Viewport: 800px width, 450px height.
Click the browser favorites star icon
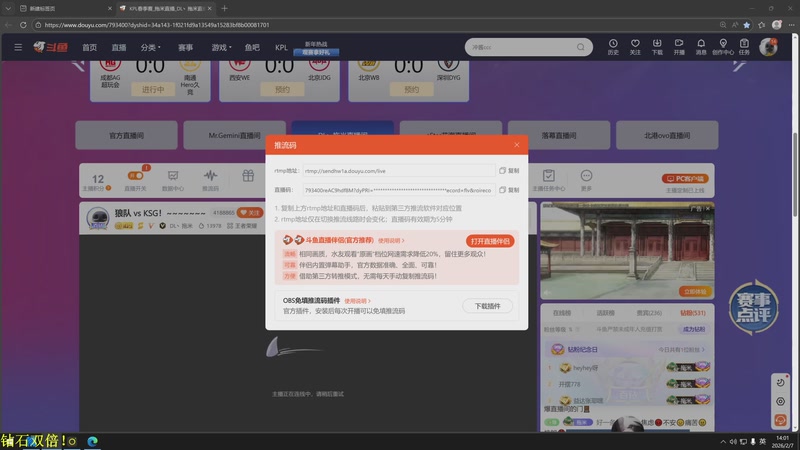click(746, 24)
